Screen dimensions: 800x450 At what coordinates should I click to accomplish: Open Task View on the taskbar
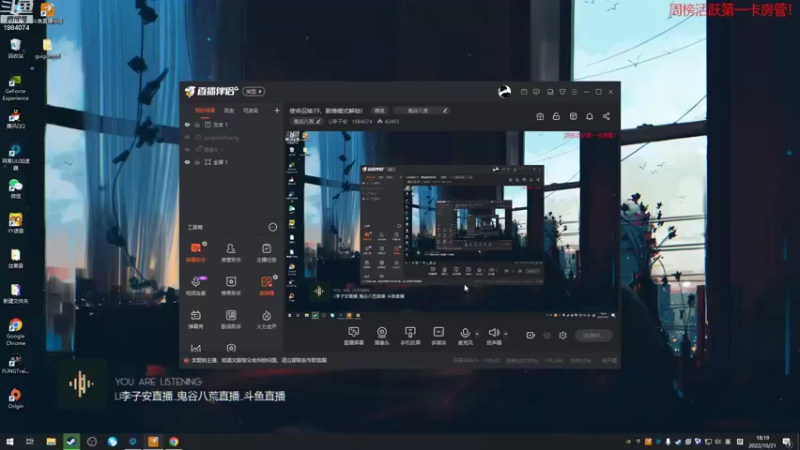(x=30, y=441)
